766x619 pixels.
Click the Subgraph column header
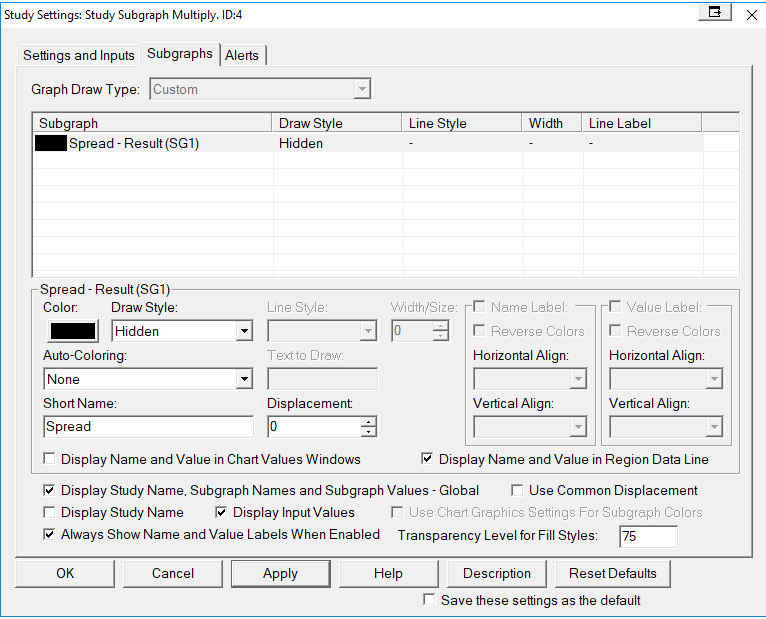(x=152, y=123)
